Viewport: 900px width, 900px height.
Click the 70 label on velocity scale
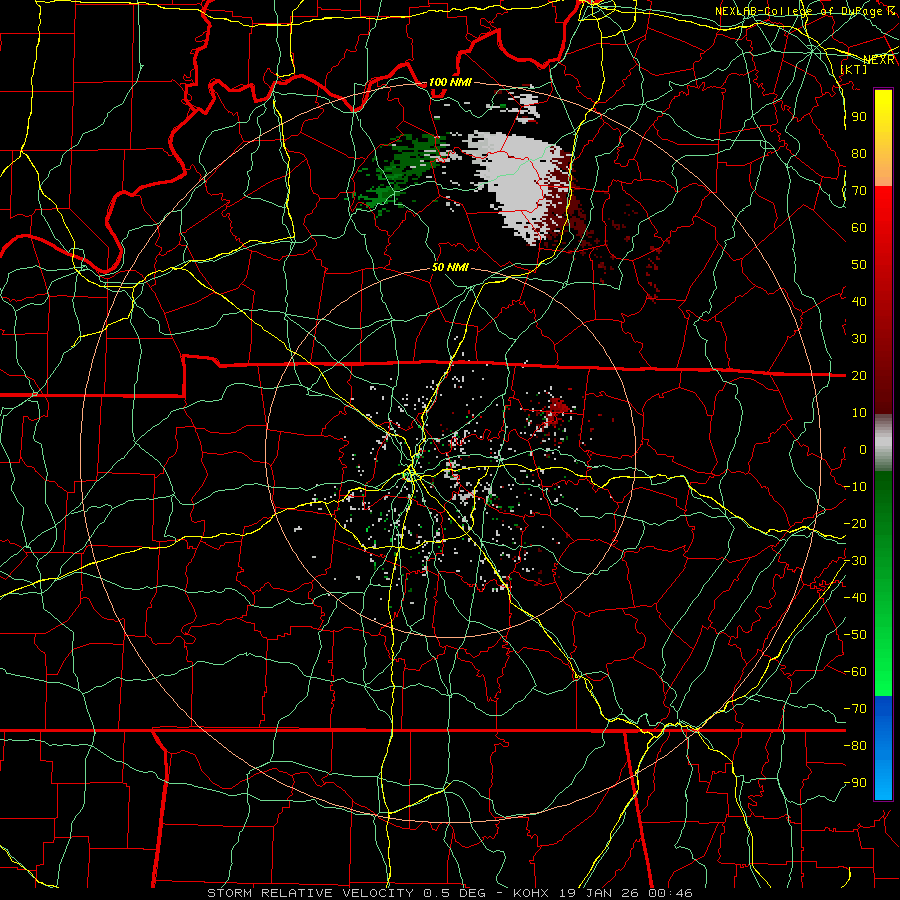[x=859, y=191]
